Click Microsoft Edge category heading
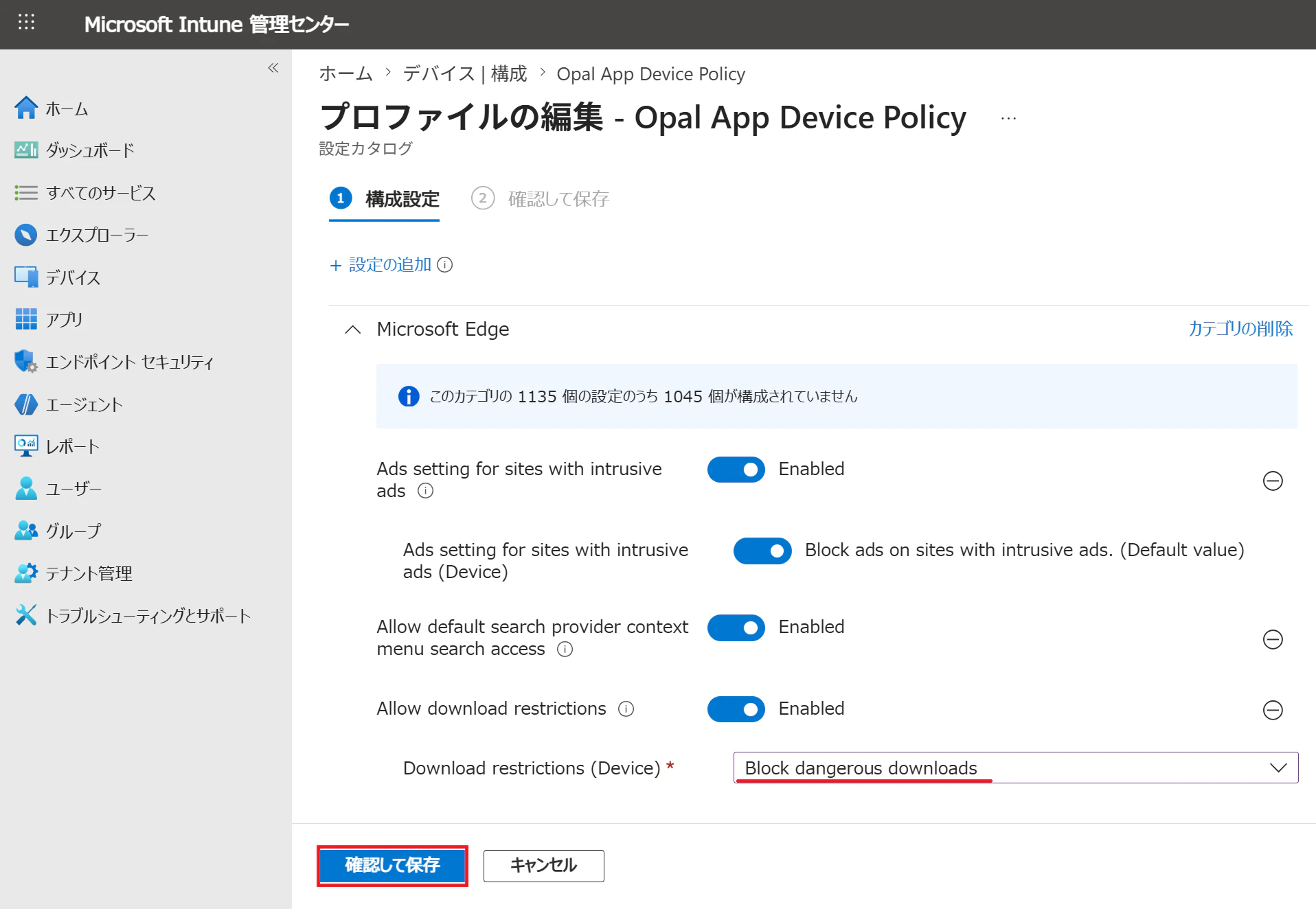The height and width of the screenshot is (909, 1316). [443, 330]
